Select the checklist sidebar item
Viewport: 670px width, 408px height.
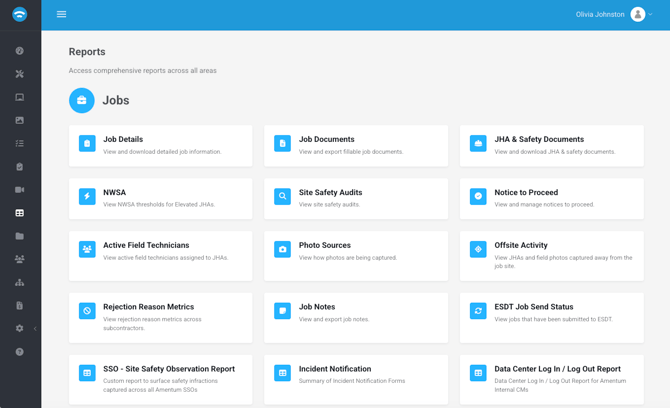click(20, 144)
